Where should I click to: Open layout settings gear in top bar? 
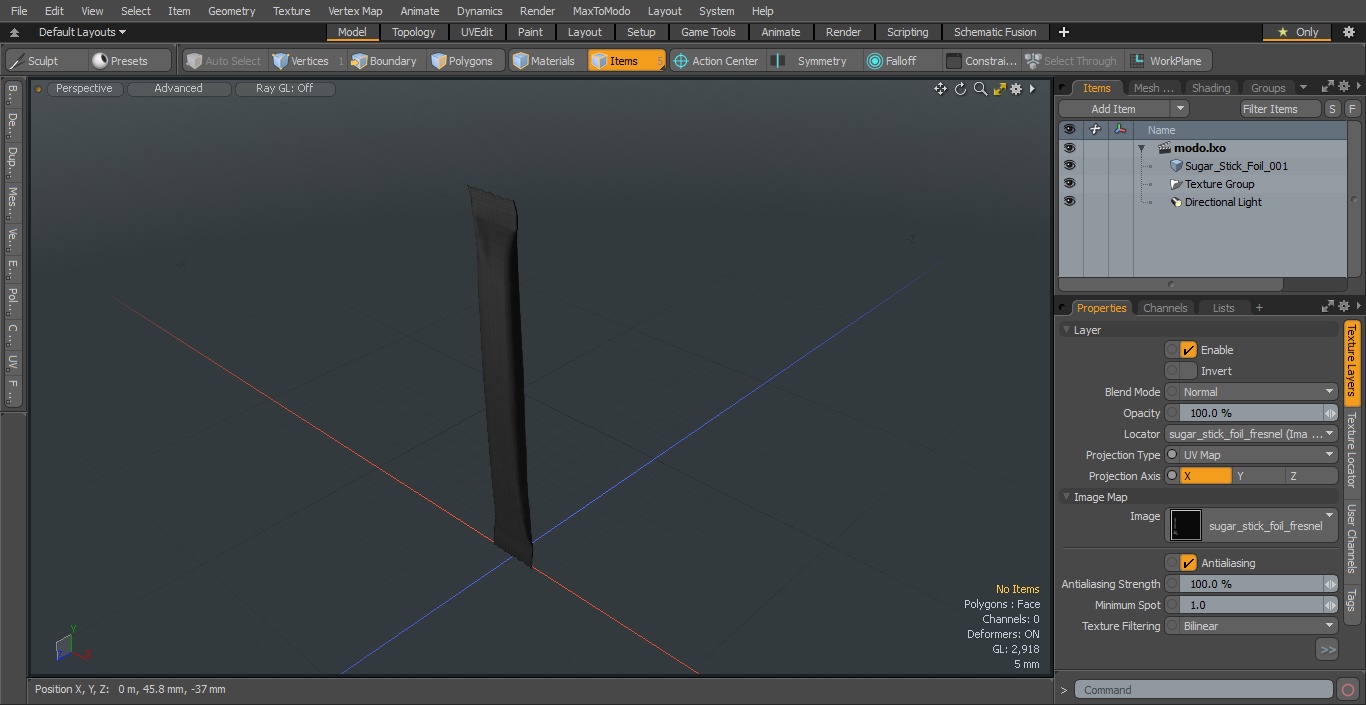tap(1348, 32)
